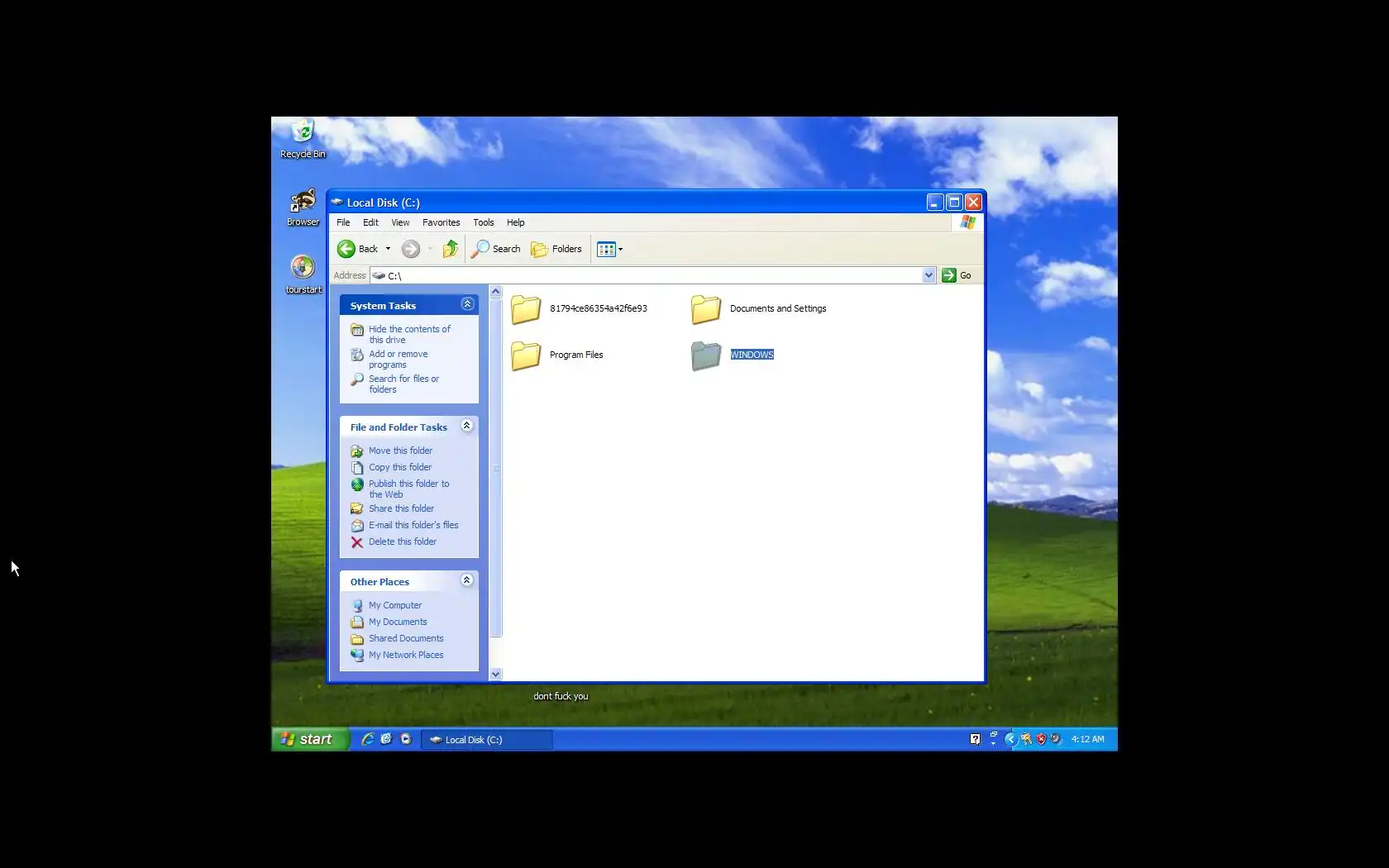Select the Recycle Bin desktop icon

[x=303, y=139]
